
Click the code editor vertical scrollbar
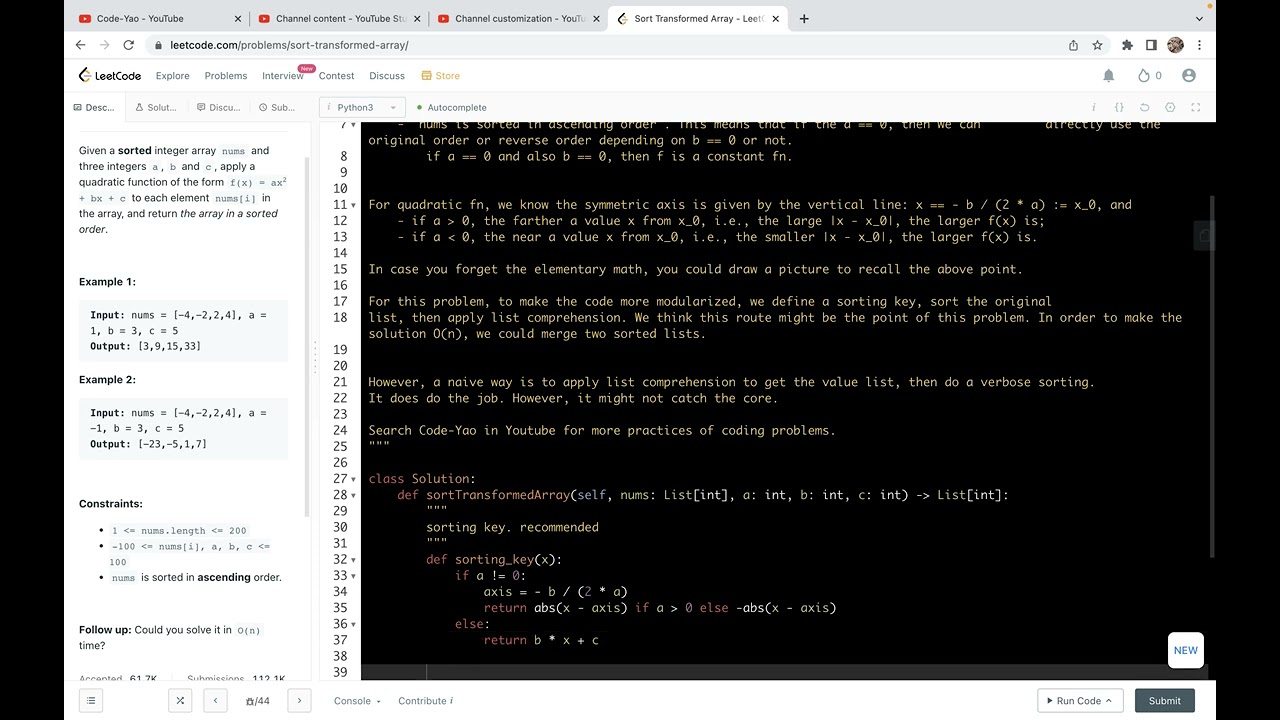(x=1212, y=377)
